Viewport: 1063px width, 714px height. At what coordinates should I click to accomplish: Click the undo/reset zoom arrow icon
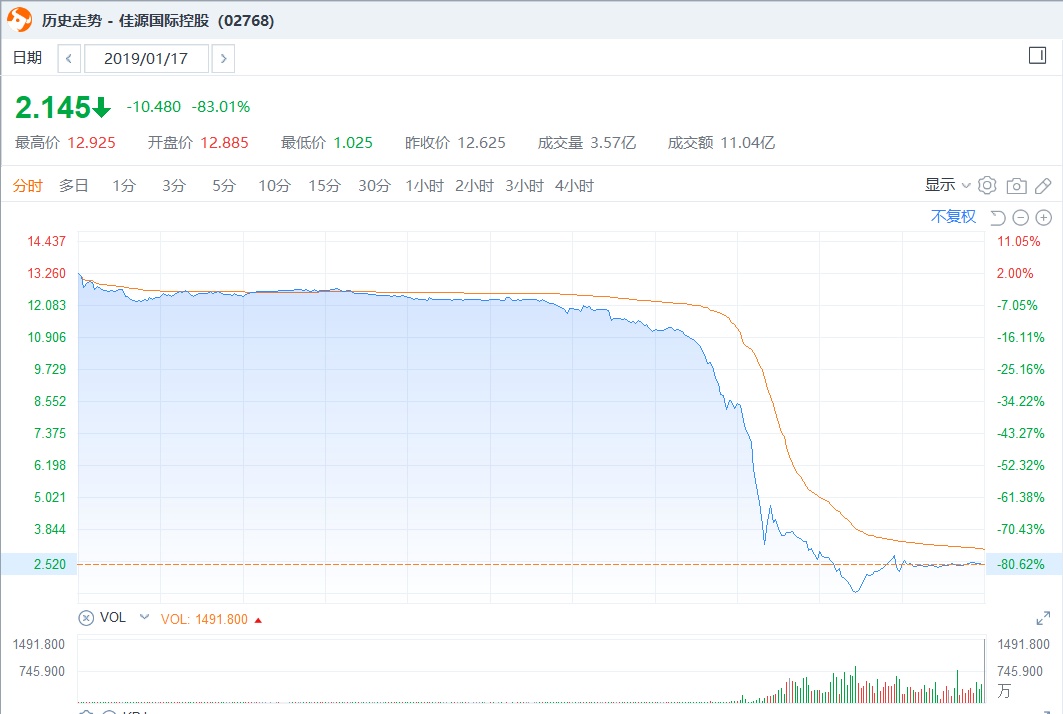click(997, 217)
